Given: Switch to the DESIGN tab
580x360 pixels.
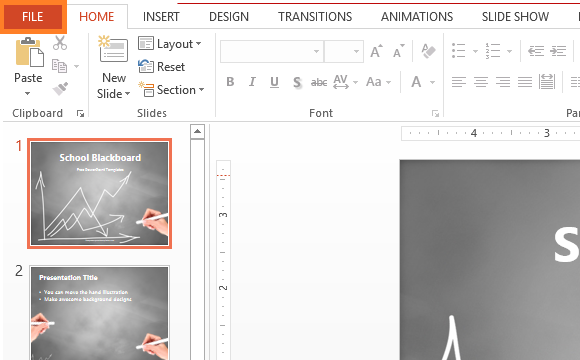Looking at the screenshot, I should tap(229, 17).
